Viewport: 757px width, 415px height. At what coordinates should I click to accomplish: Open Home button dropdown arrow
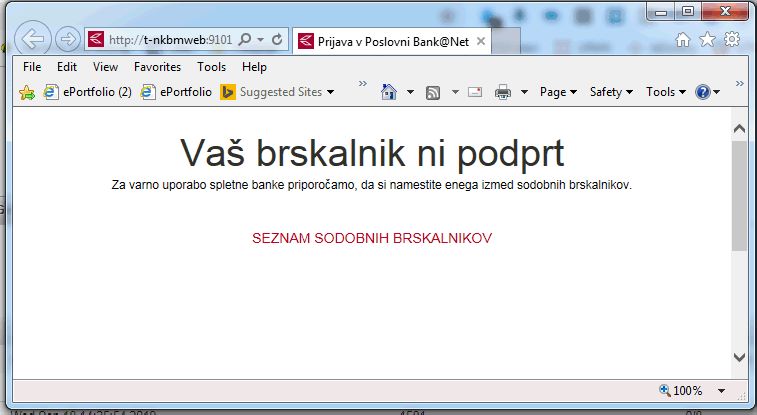pos(410,92)
